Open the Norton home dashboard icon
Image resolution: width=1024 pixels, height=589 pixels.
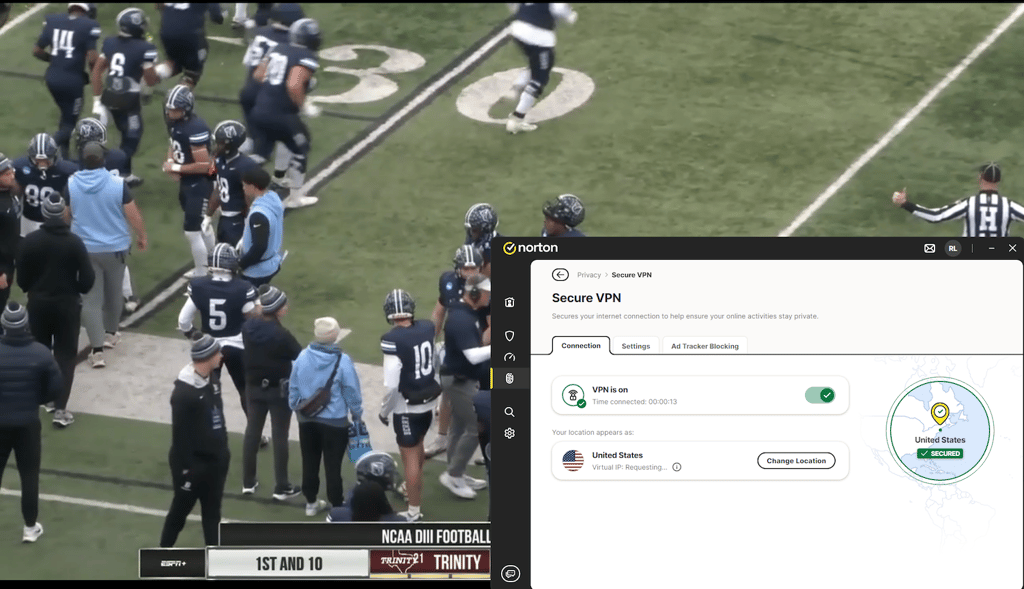click(509, 302)
